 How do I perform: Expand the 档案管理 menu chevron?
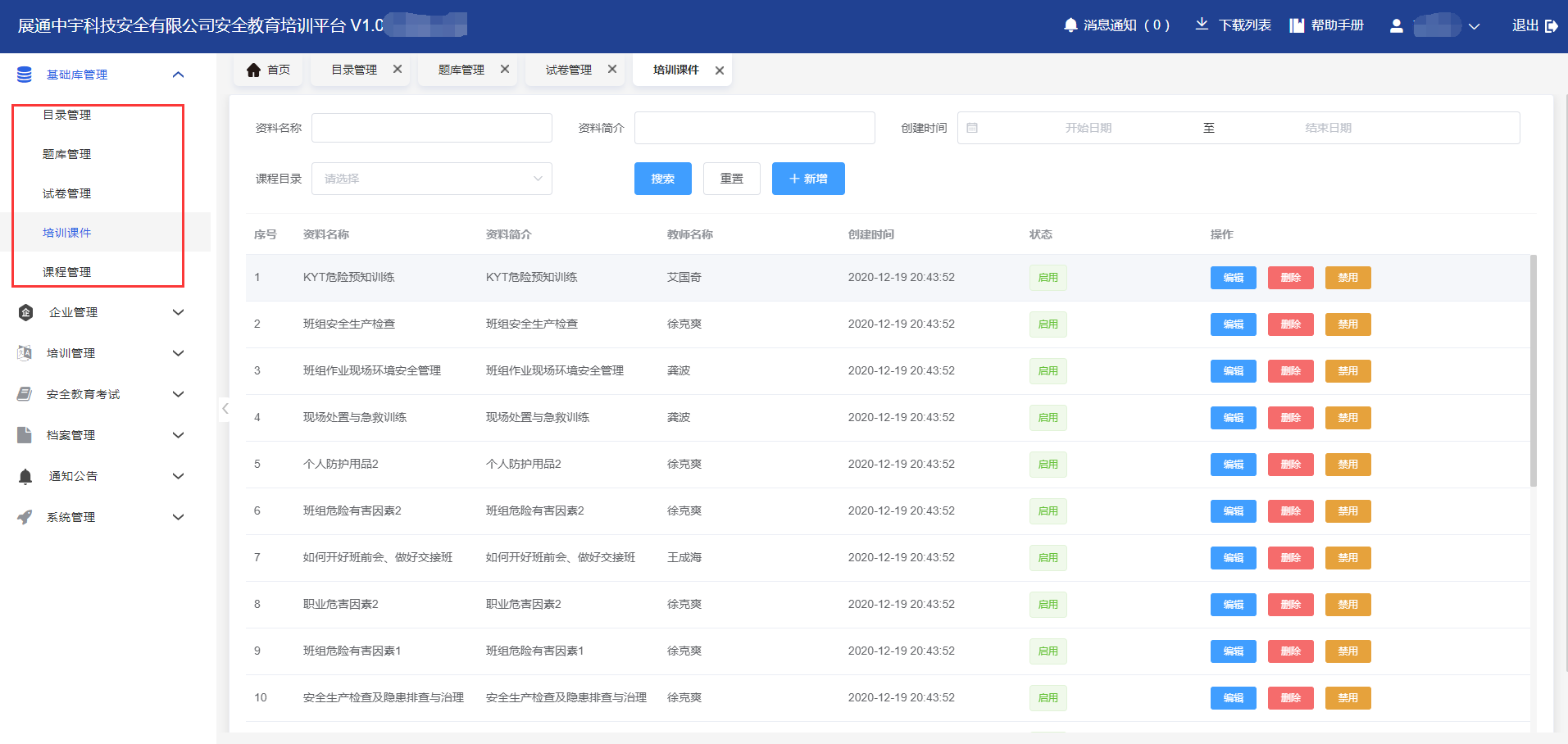tap(178, 435)
